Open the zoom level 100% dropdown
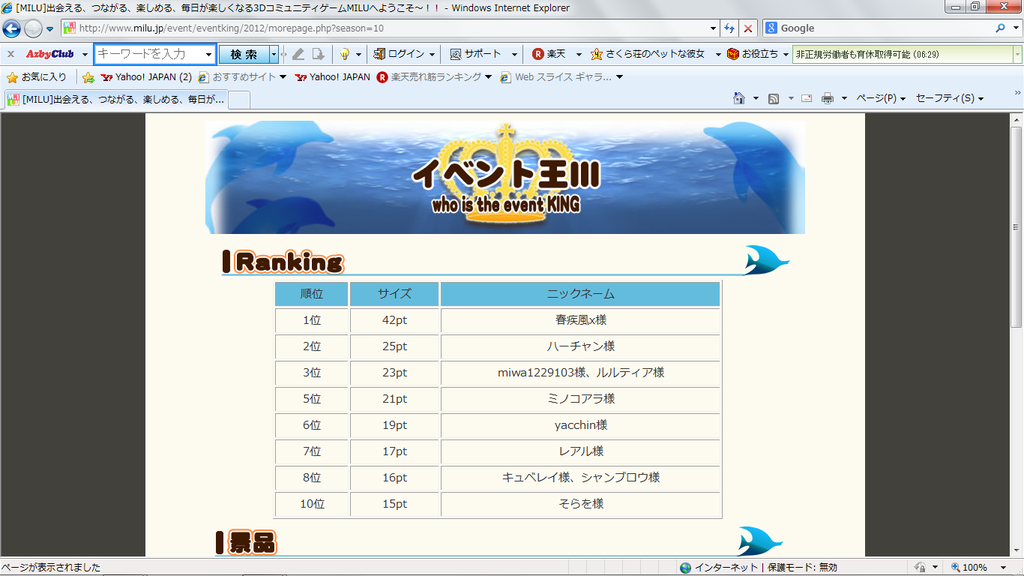1024x576 pixels. coord(1001,568)
